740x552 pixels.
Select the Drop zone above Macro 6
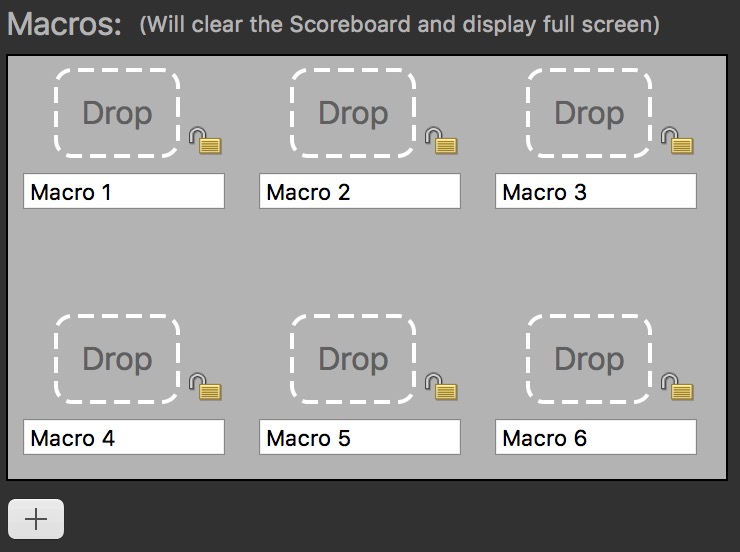coord(589,359)
